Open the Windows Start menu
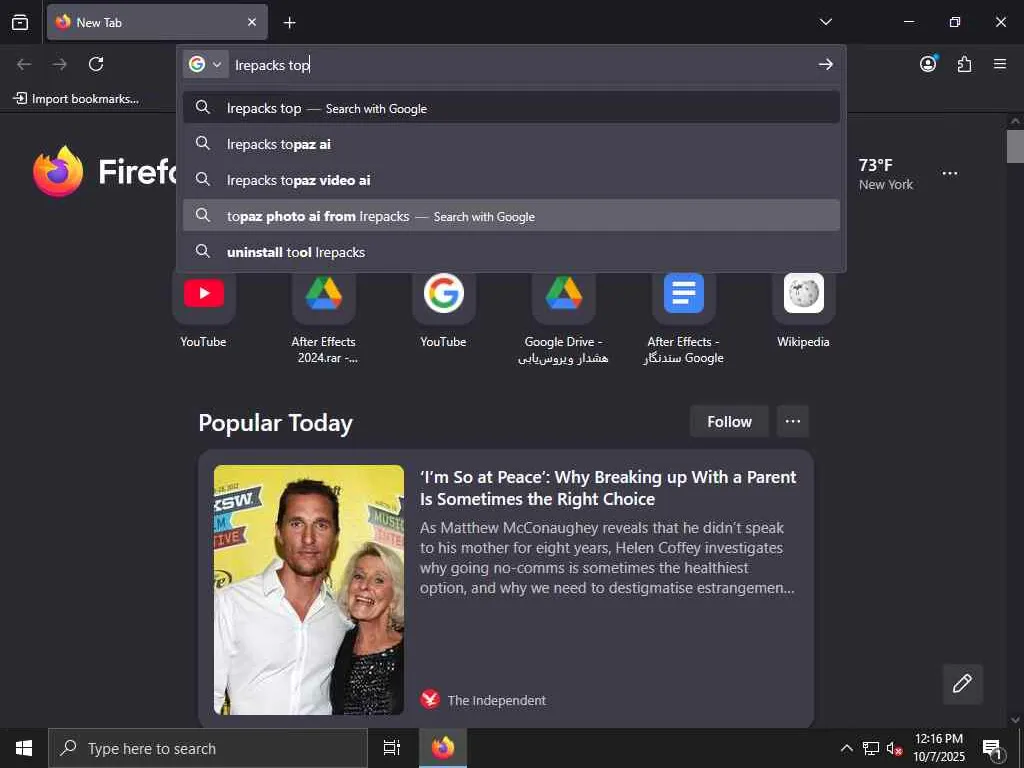 (x=24, y=748)
